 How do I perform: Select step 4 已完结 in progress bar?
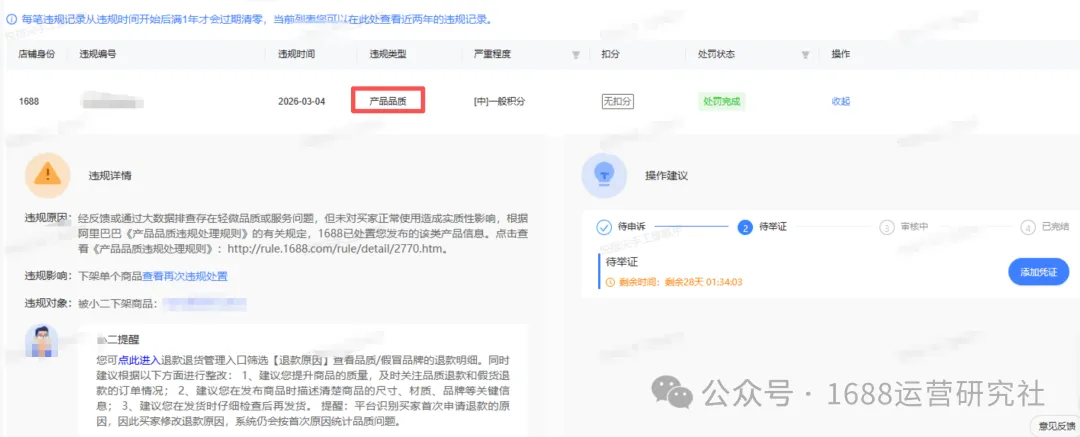1028,227
